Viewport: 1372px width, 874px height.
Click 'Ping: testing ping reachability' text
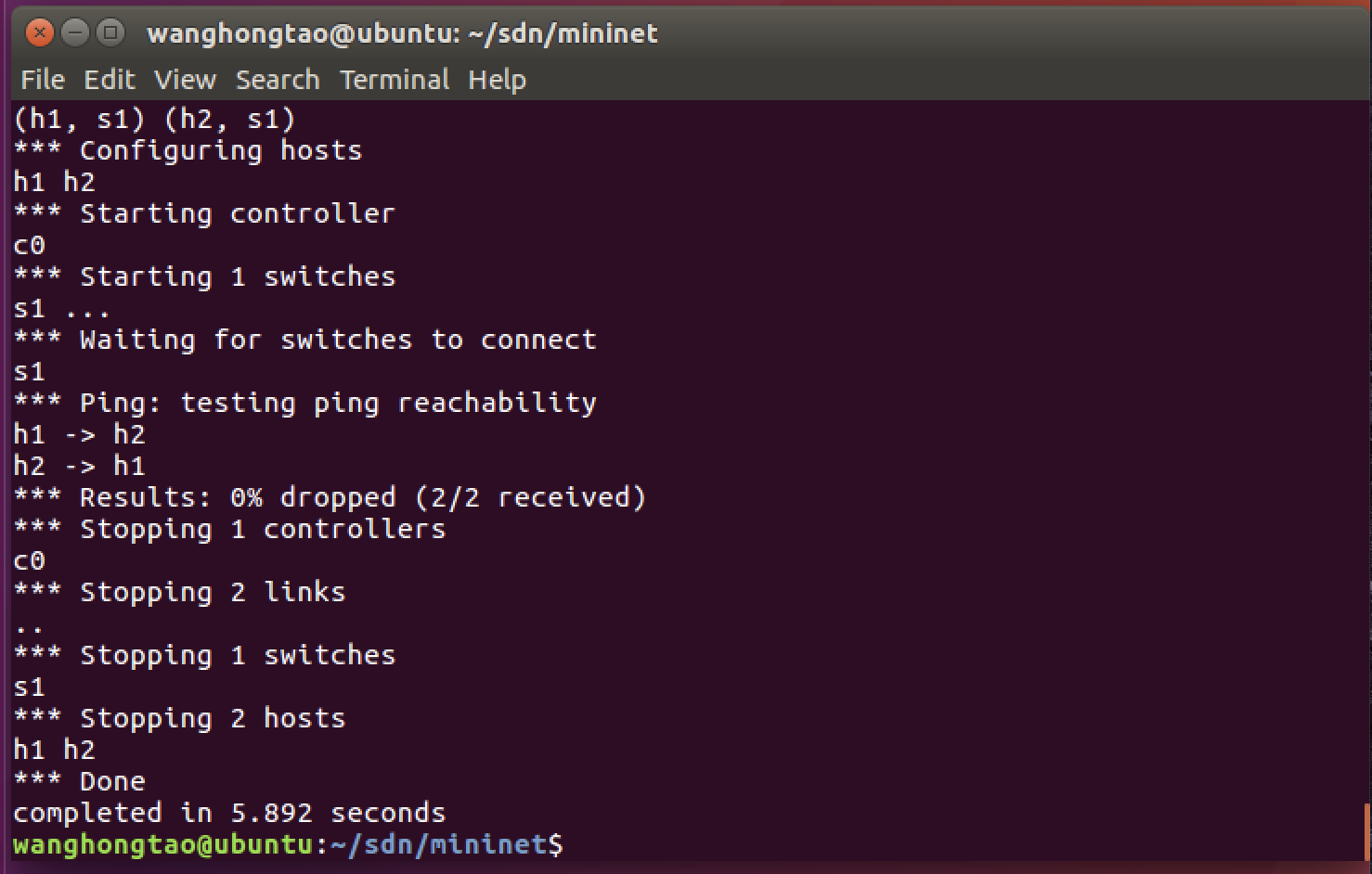pyautogui.click(x=338, y=403)
